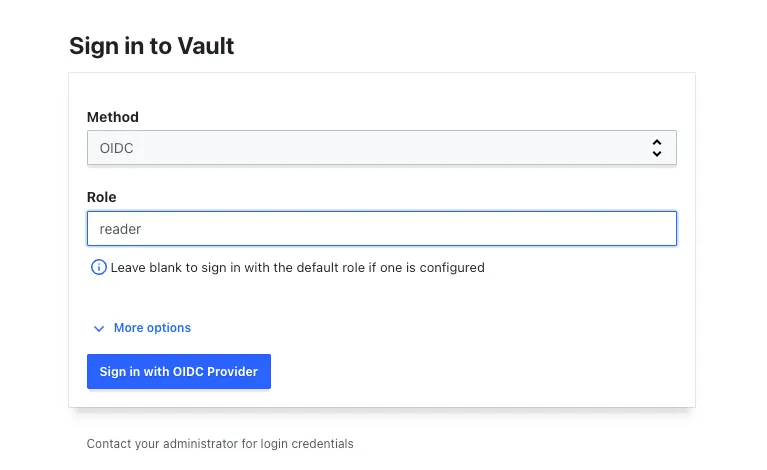Click the Sign in to Vault heading
The image size is (767, 470).
152,46
